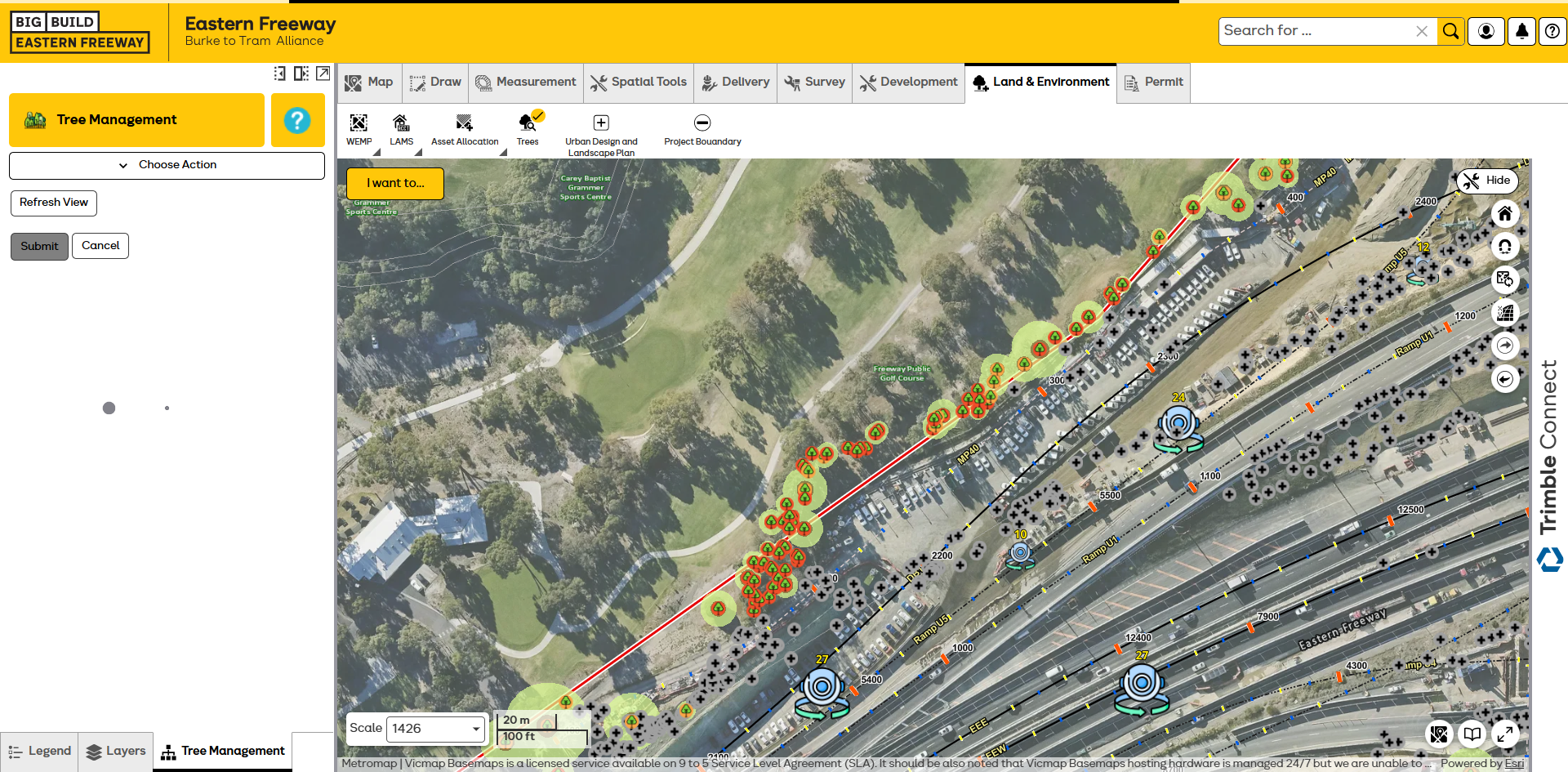Click the map marker labelled 24

tap(1178, 427)
